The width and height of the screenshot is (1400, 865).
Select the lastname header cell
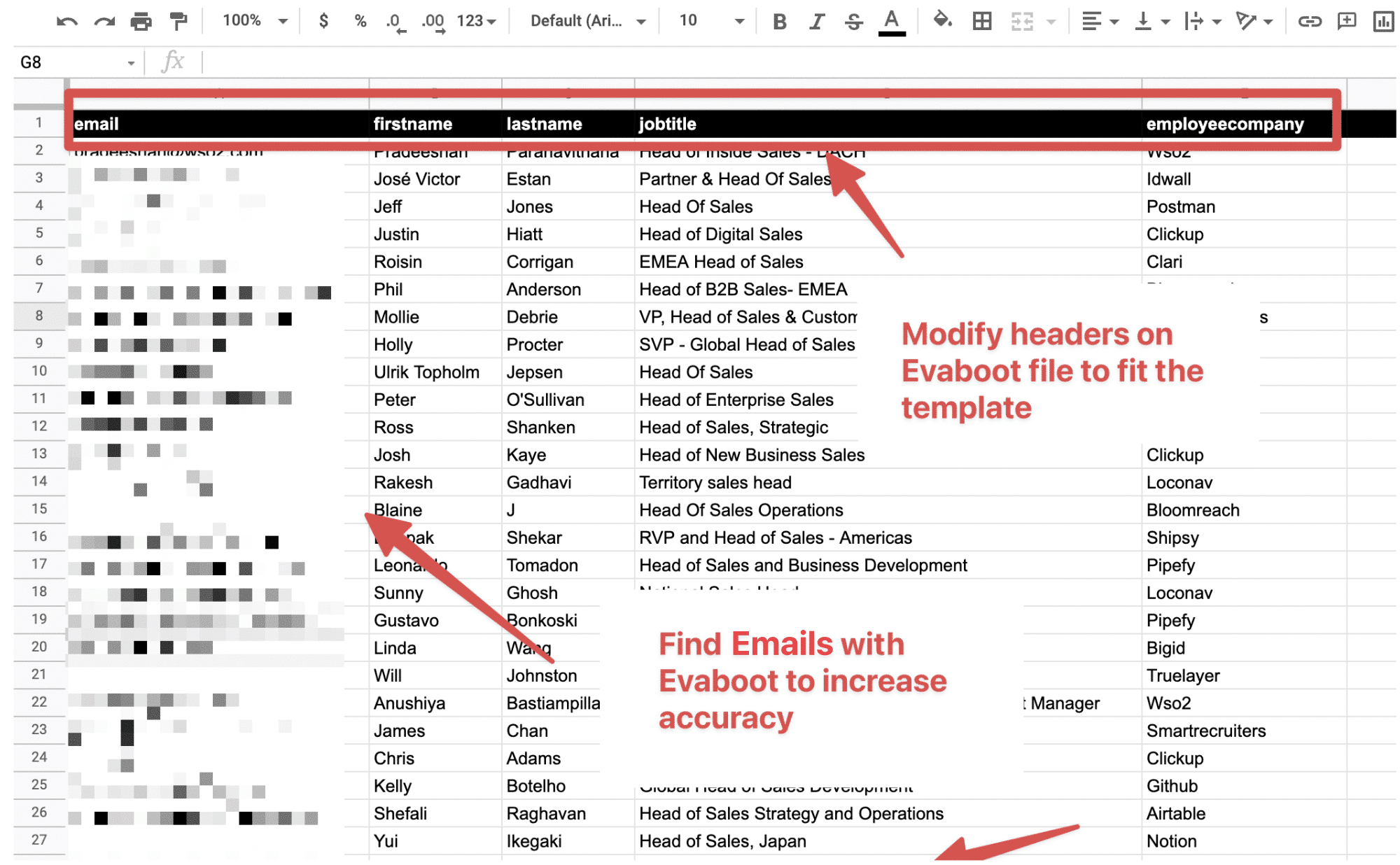pos(568,124)
